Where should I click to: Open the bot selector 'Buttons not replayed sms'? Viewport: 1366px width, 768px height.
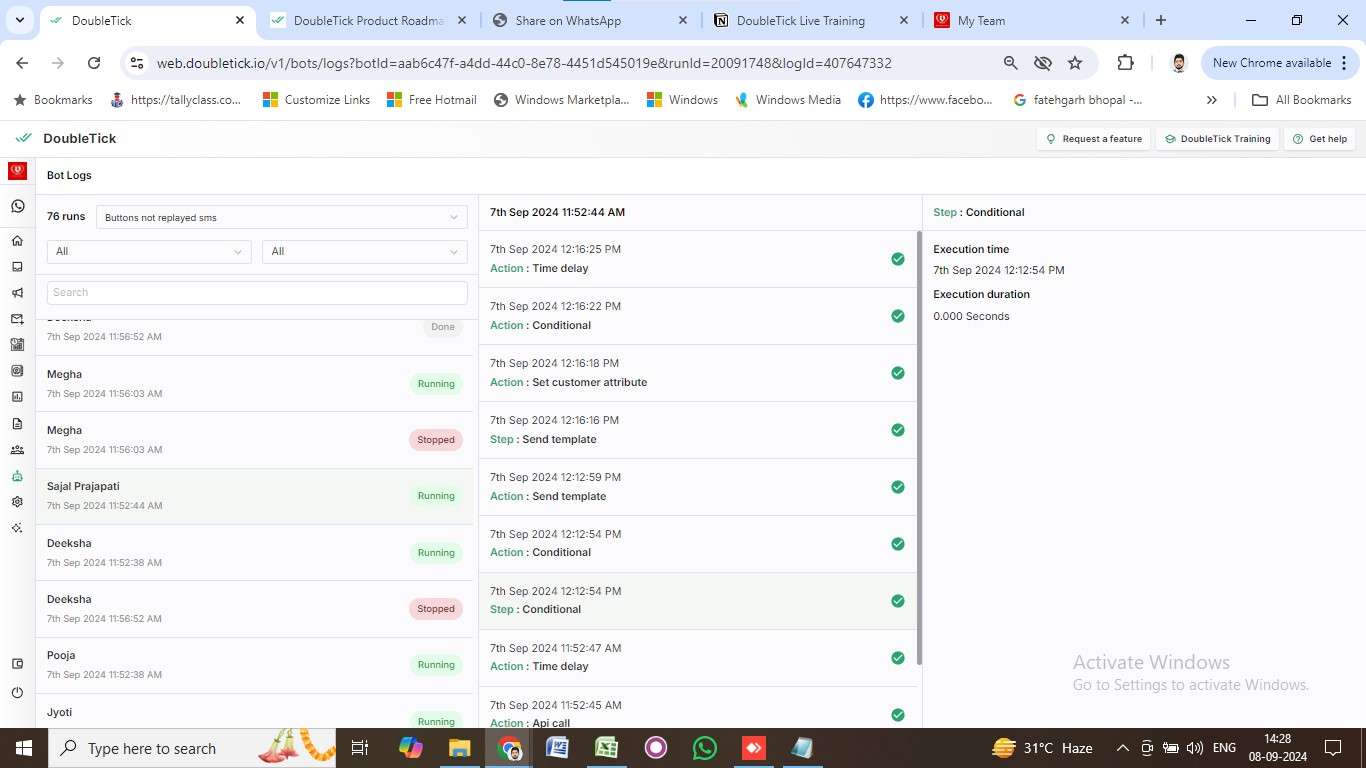tap(282, 217)
